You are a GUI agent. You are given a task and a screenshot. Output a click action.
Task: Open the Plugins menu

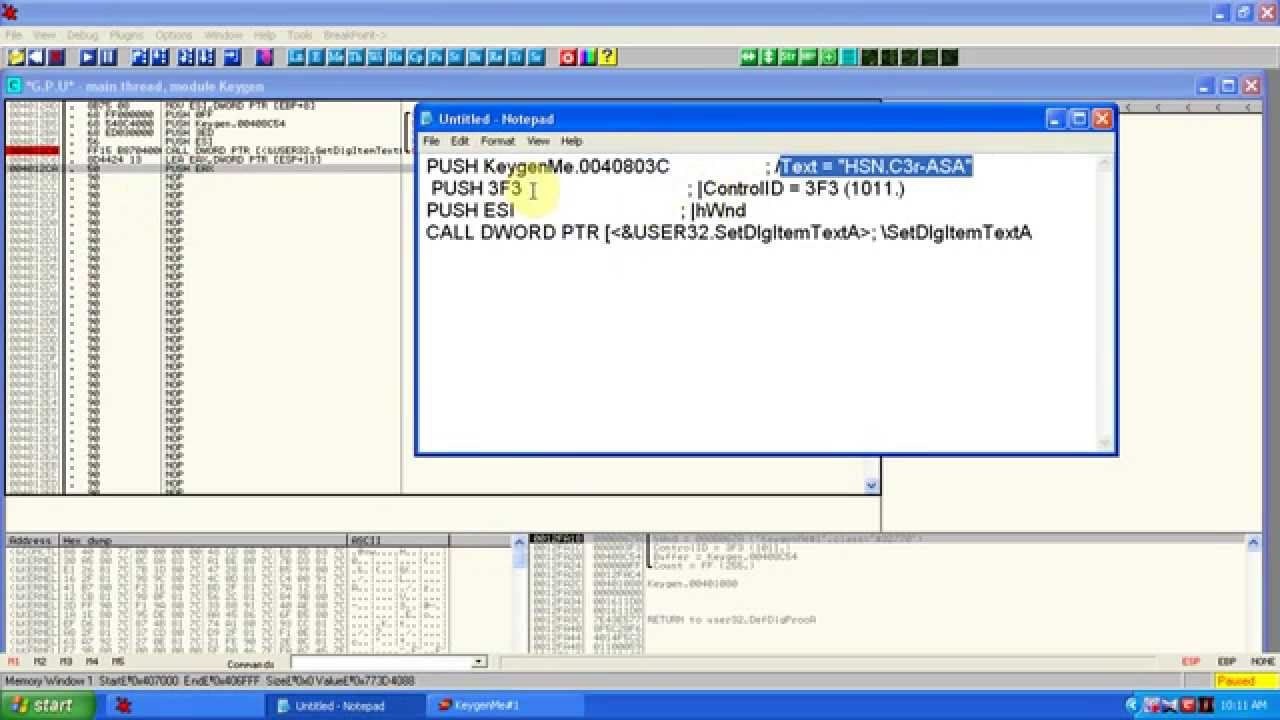126,35
